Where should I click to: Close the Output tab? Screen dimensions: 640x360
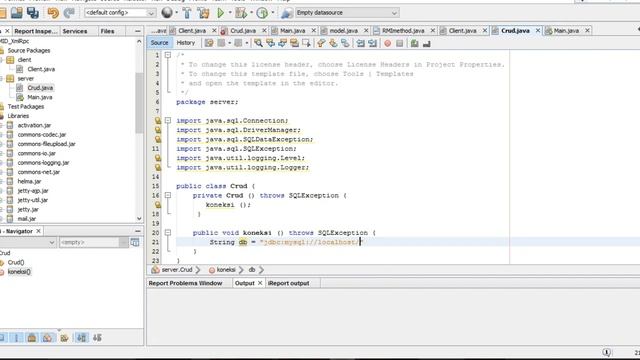point(260,283)
